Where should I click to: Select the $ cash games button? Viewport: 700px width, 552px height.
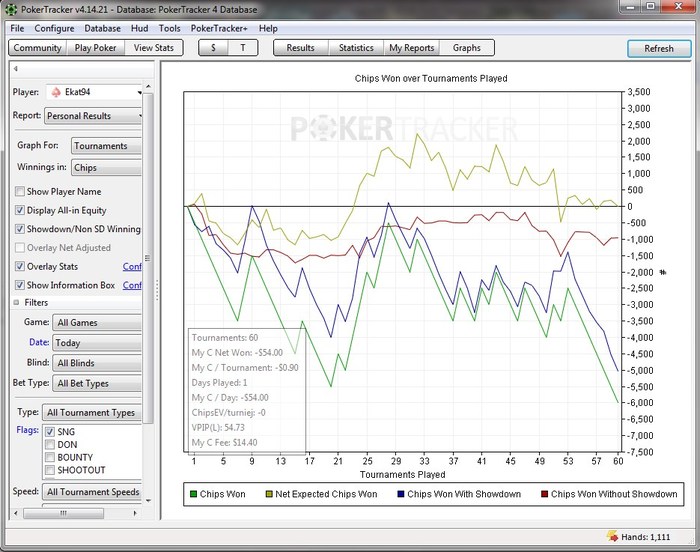213,48
